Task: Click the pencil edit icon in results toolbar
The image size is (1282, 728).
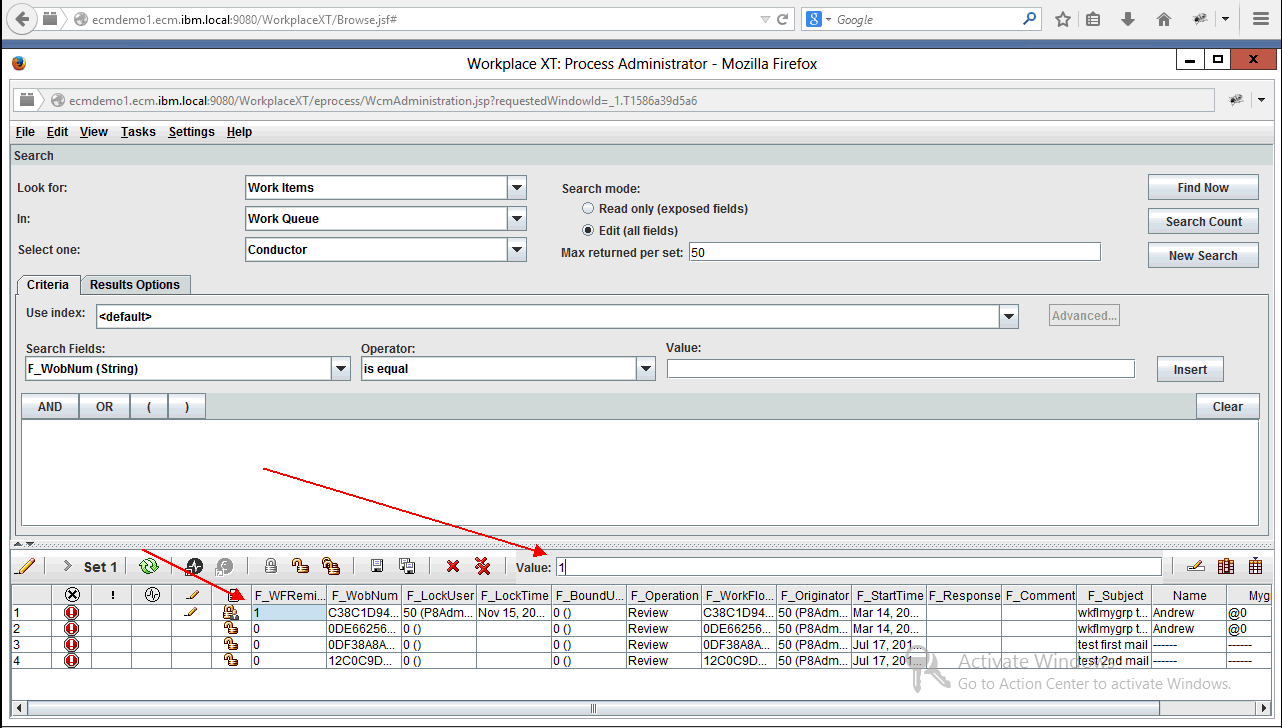Action: coord(26,567)
